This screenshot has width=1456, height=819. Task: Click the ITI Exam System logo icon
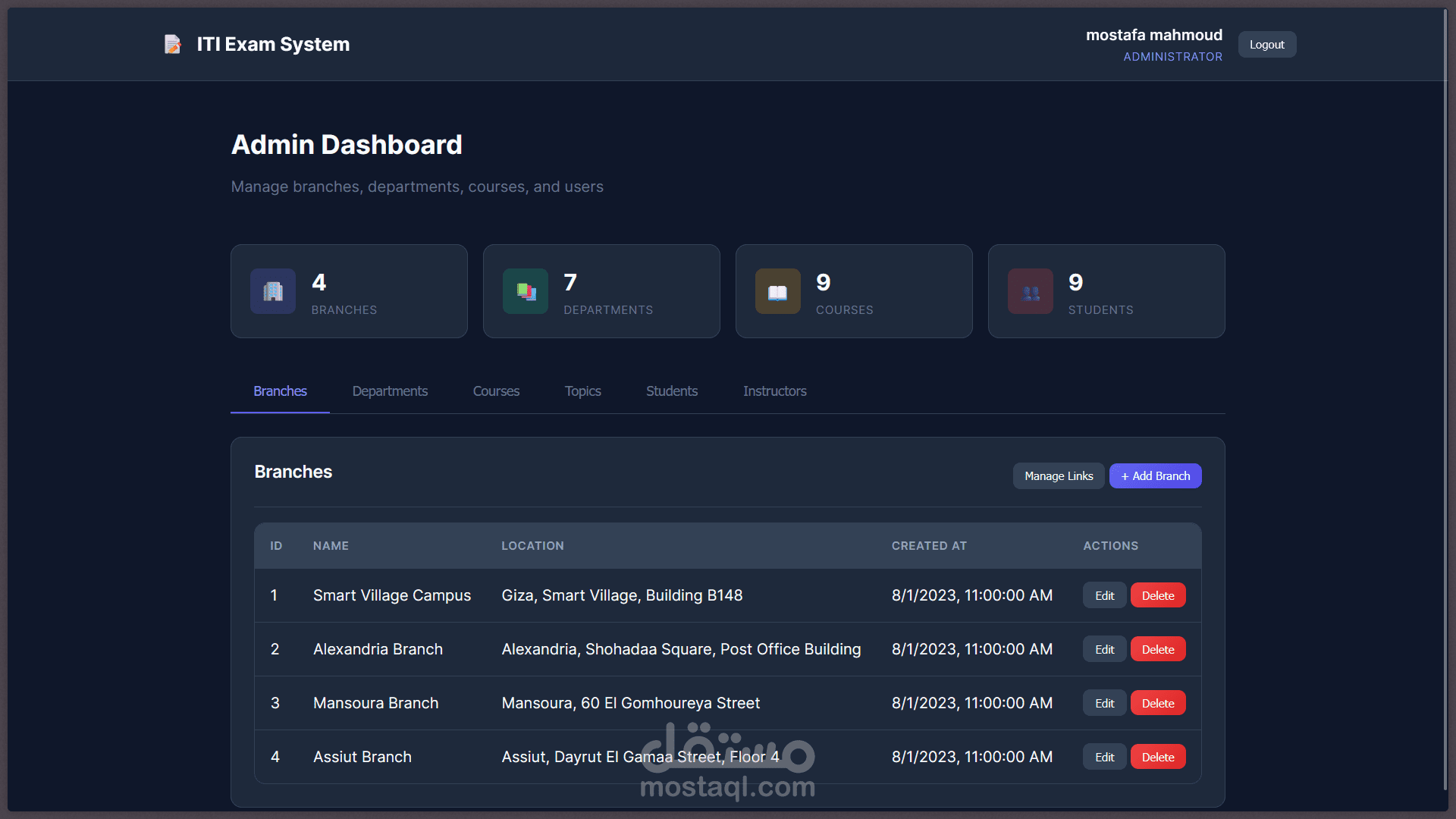point(173,45)
